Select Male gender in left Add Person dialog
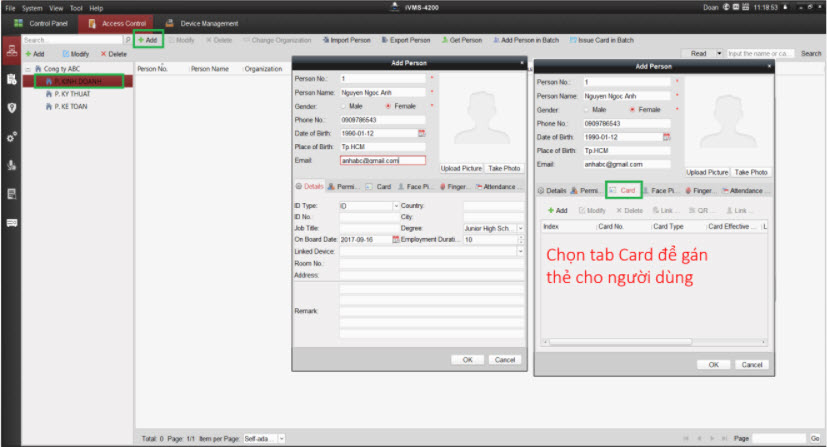 pos(345,105)
